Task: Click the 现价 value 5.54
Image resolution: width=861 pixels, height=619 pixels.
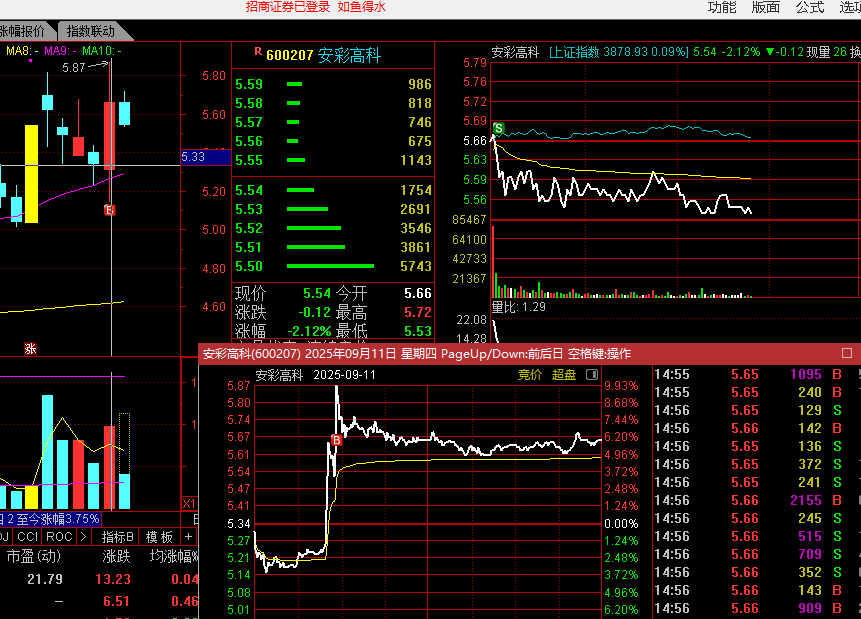Action: point(317,293)
